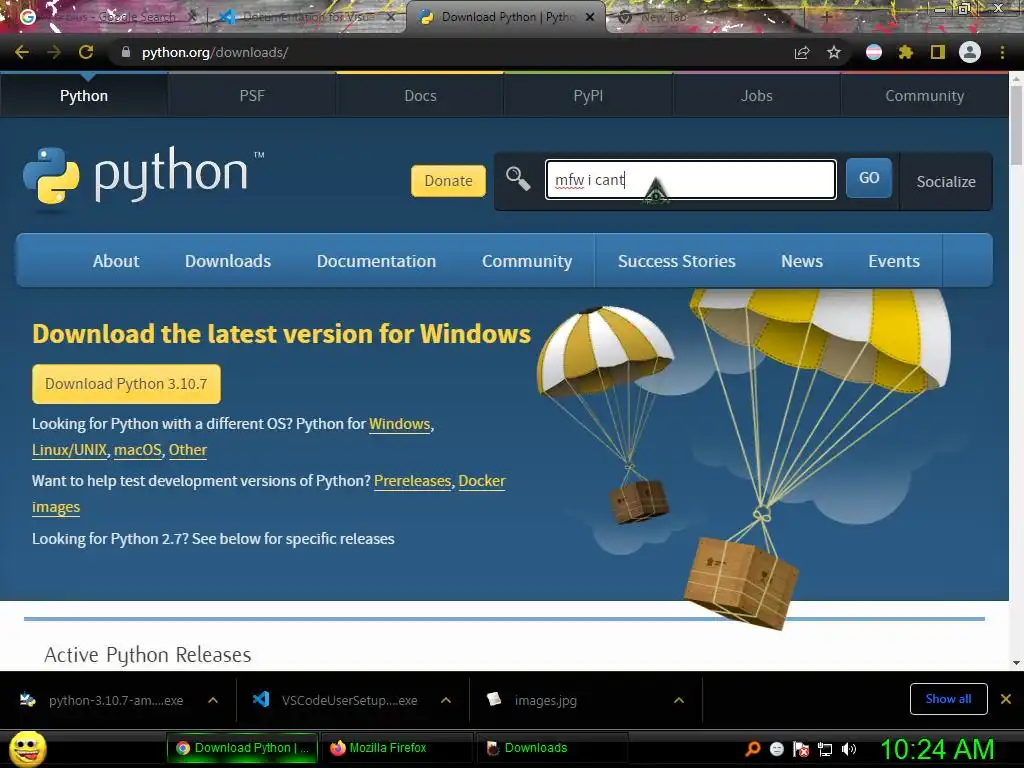Screen dimensions: 1024x768
Task: Click the yellow Donate button
Action: click(x=449, y=181)
